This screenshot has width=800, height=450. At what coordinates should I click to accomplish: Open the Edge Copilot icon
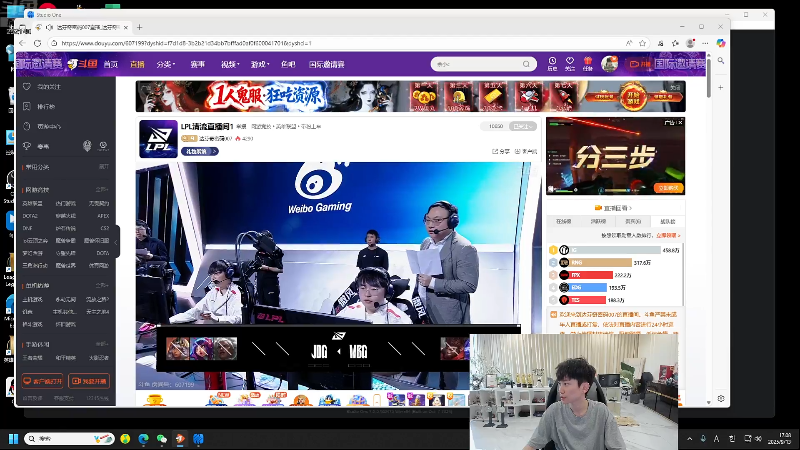(x=720, y=43)
